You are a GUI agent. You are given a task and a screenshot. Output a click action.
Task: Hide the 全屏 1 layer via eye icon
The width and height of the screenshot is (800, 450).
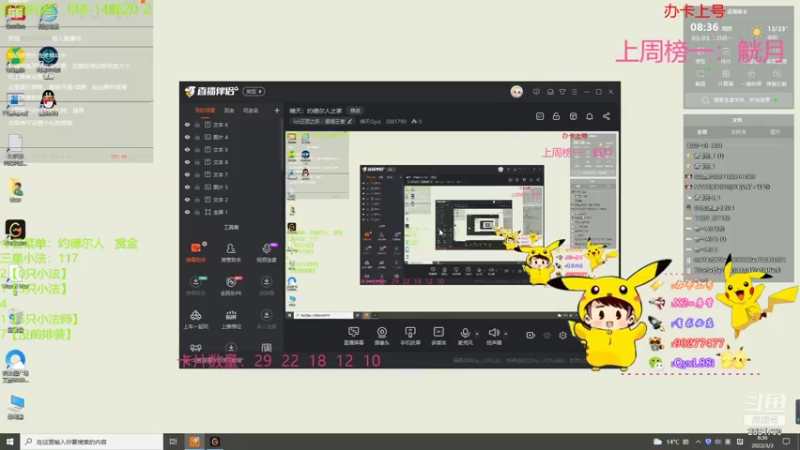point(187,212)
